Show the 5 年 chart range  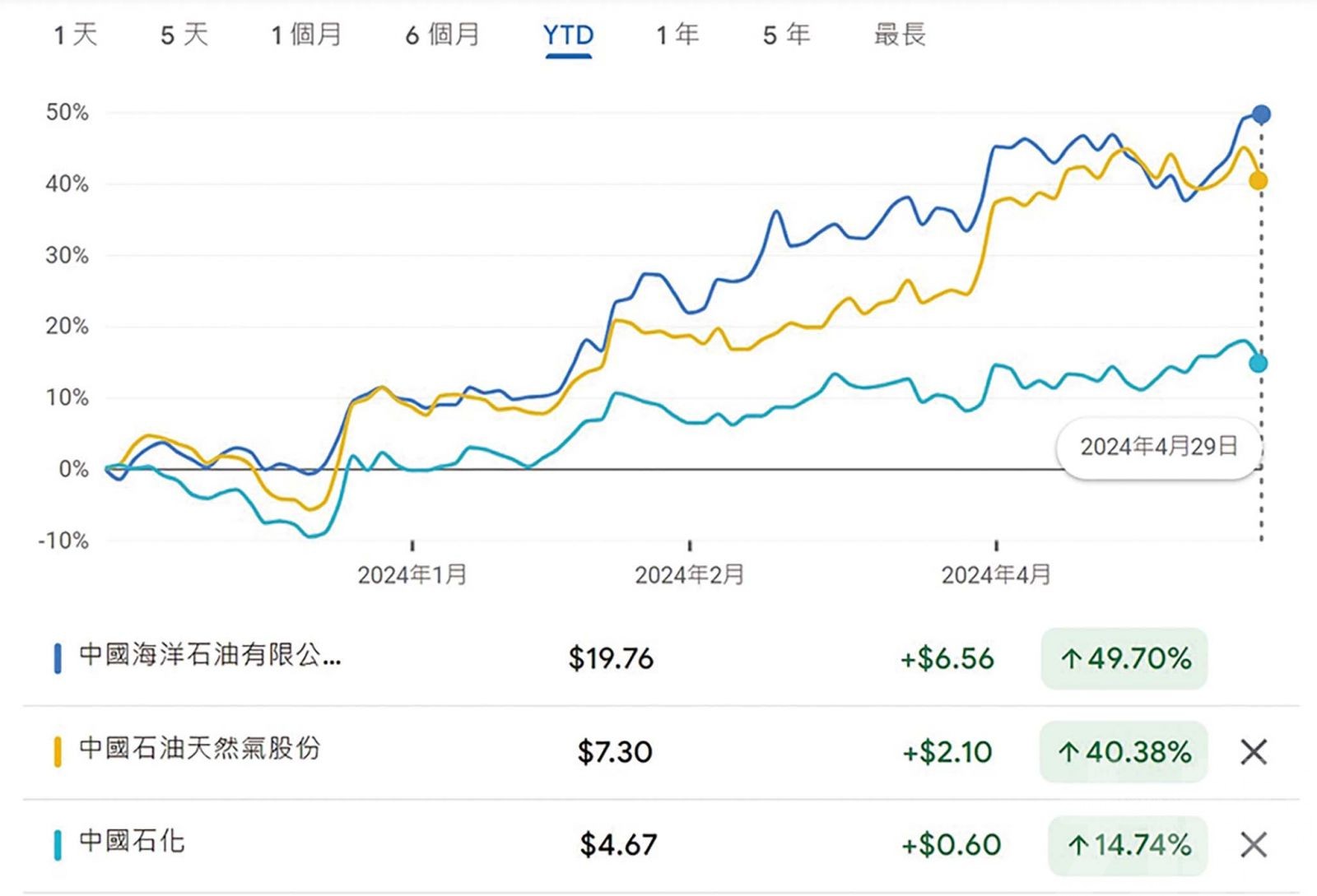click(786, 35)
